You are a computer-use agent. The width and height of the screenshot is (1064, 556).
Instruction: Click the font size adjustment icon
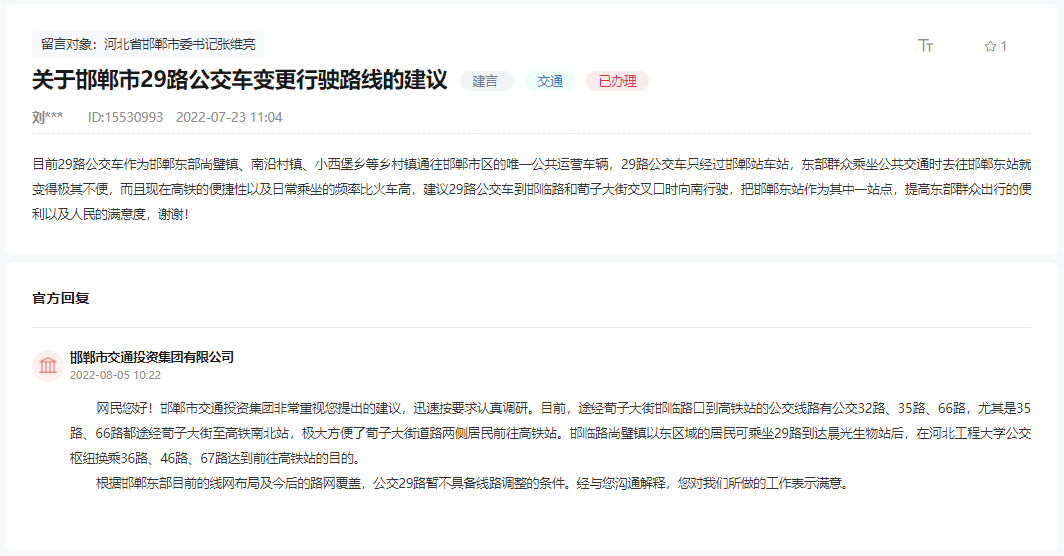pyautogui.click(x=926, y=45)
